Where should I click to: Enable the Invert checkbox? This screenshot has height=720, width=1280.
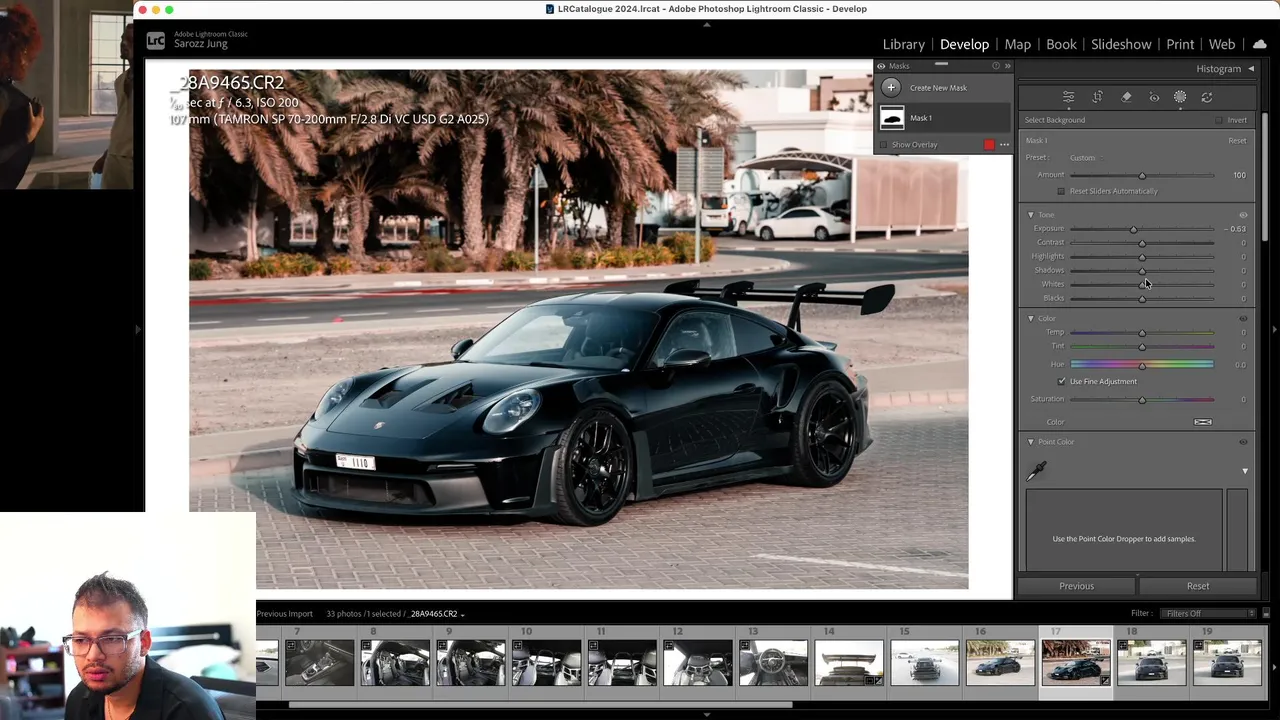(x=1218, y=120)
